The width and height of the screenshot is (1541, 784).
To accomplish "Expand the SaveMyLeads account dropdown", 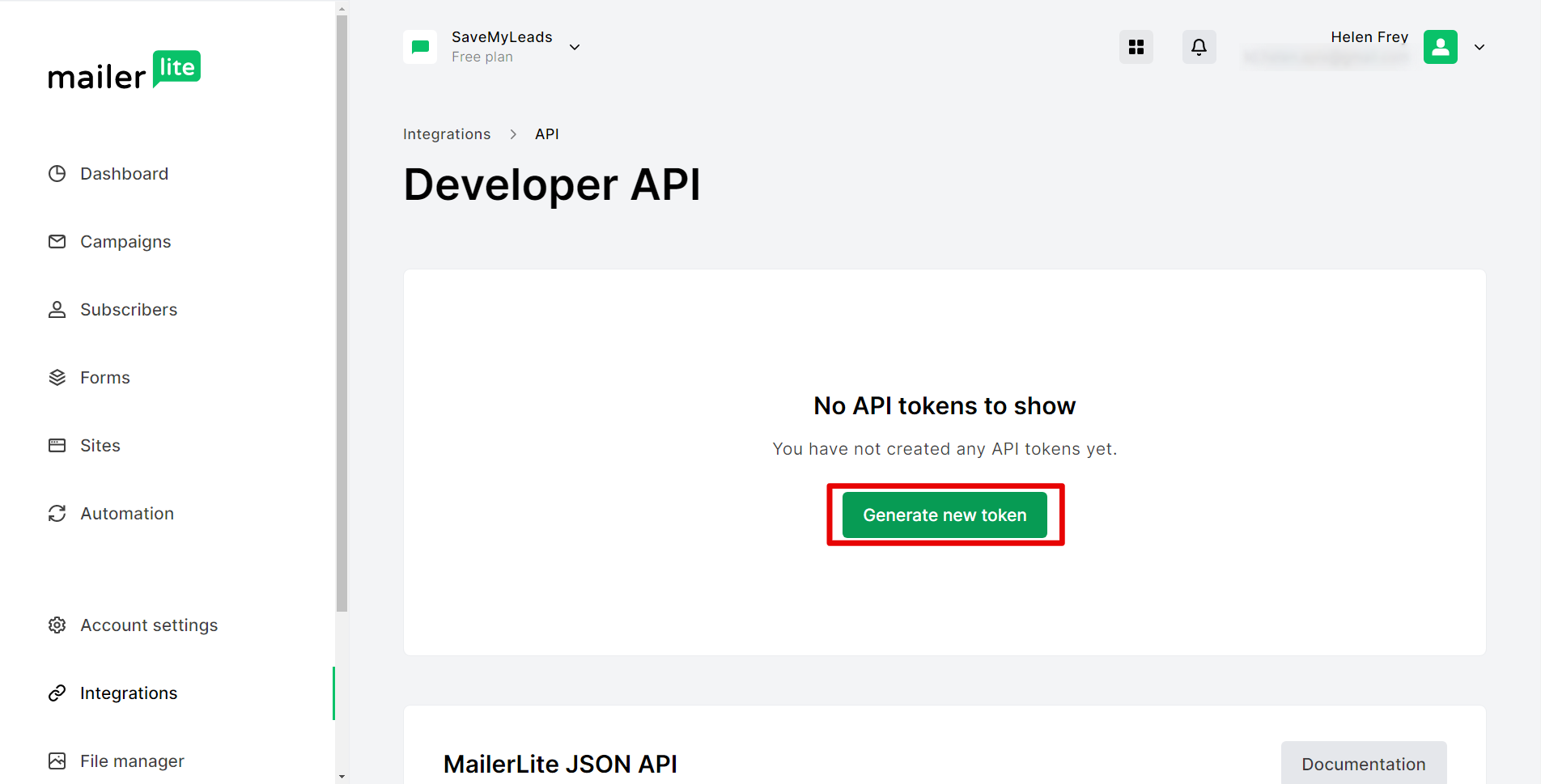I will 575,47.
